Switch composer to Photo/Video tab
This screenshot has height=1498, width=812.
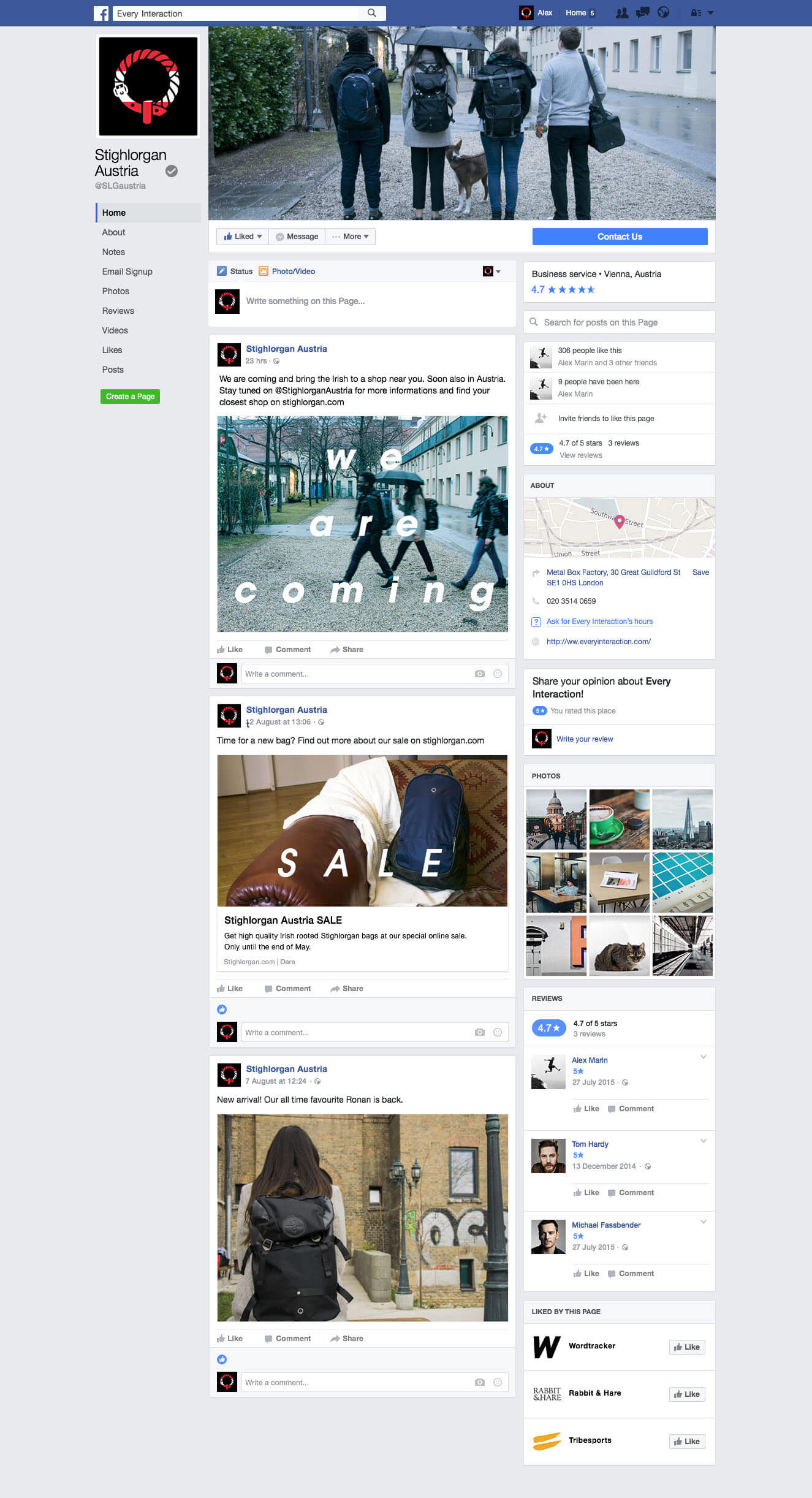pos(287,272)
